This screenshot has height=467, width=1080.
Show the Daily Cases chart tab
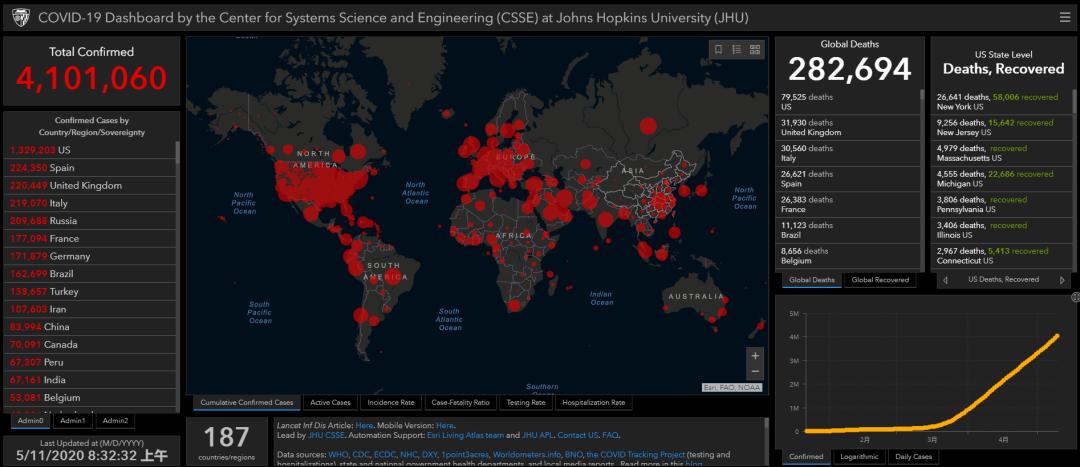point(913,457)
